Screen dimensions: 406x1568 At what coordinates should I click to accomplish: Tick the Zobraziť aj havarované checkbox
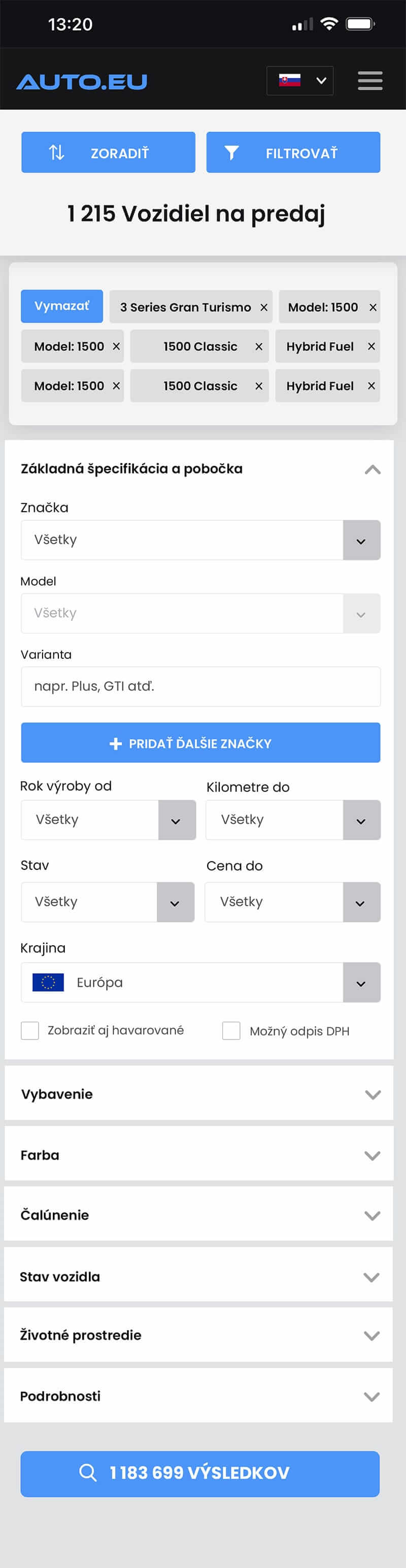coord(30,1030)
